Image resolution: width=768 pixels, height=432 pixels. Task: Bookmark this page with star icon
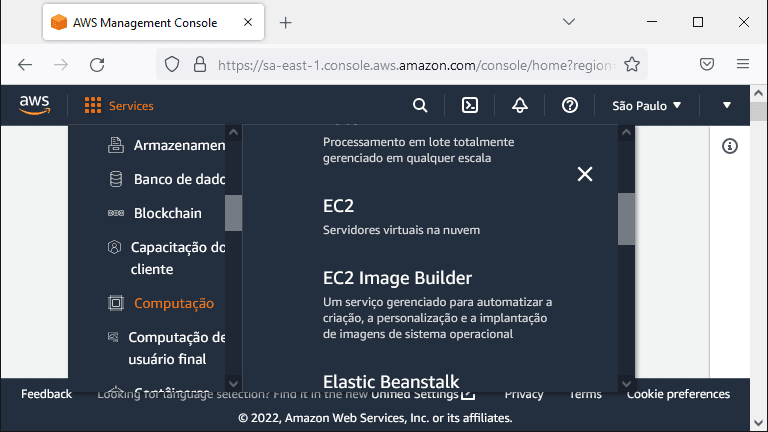coord(632,65)
